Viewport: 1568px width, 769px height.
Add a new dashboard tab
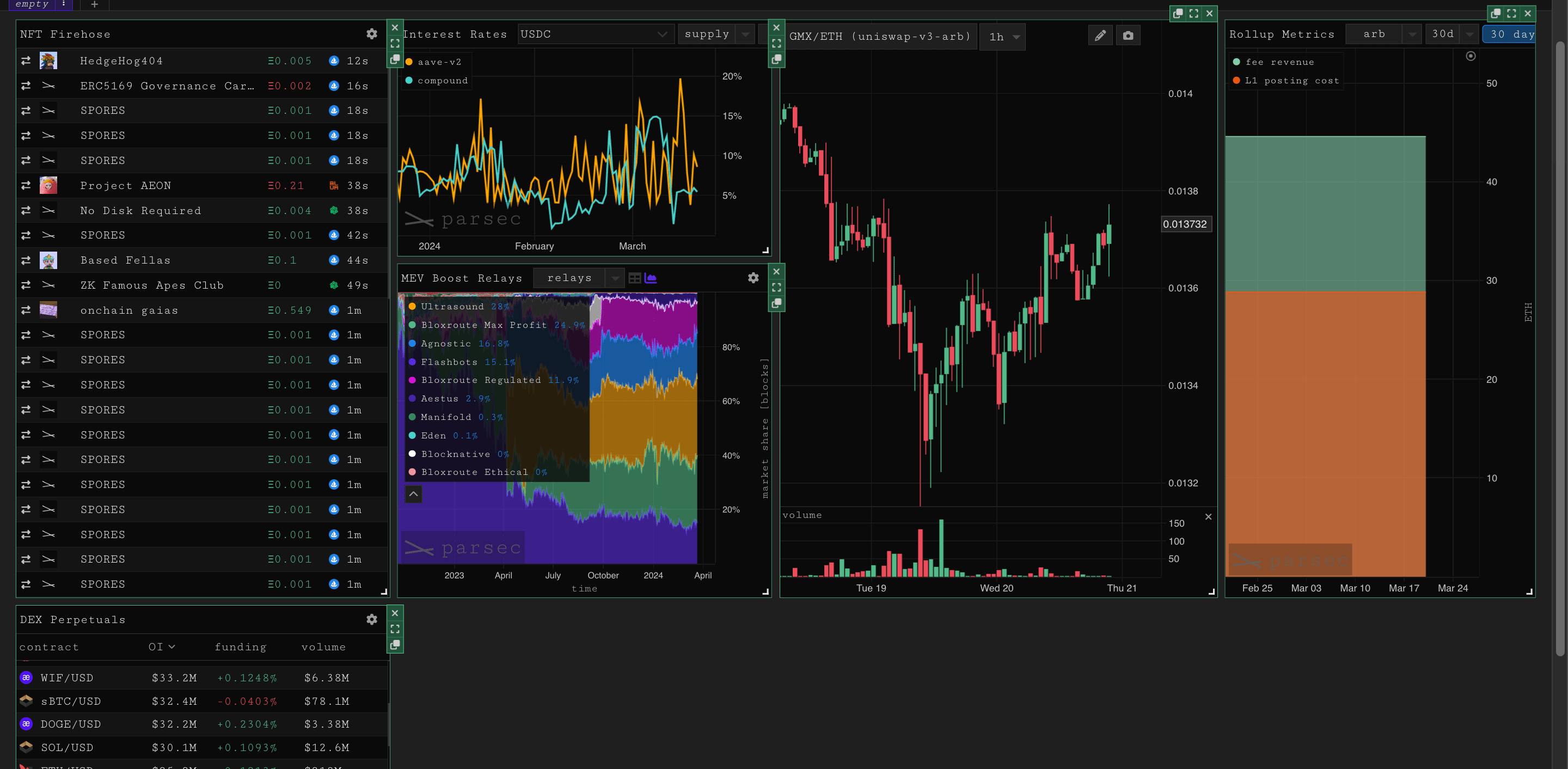point(94,4)
